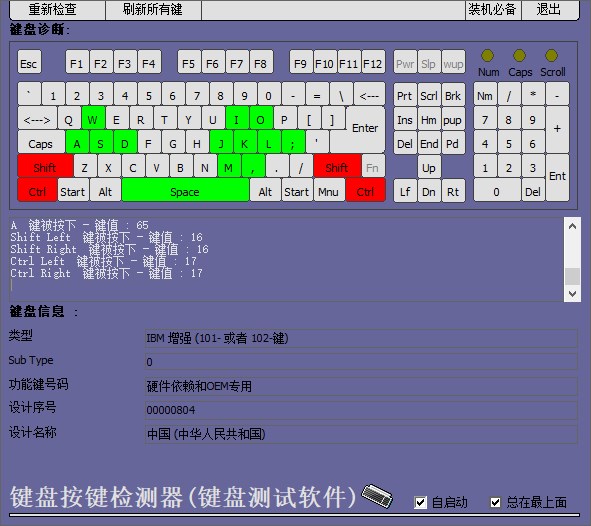
Task: Toggle the 自启动 checkbox
Action: [x=420, y=502]
